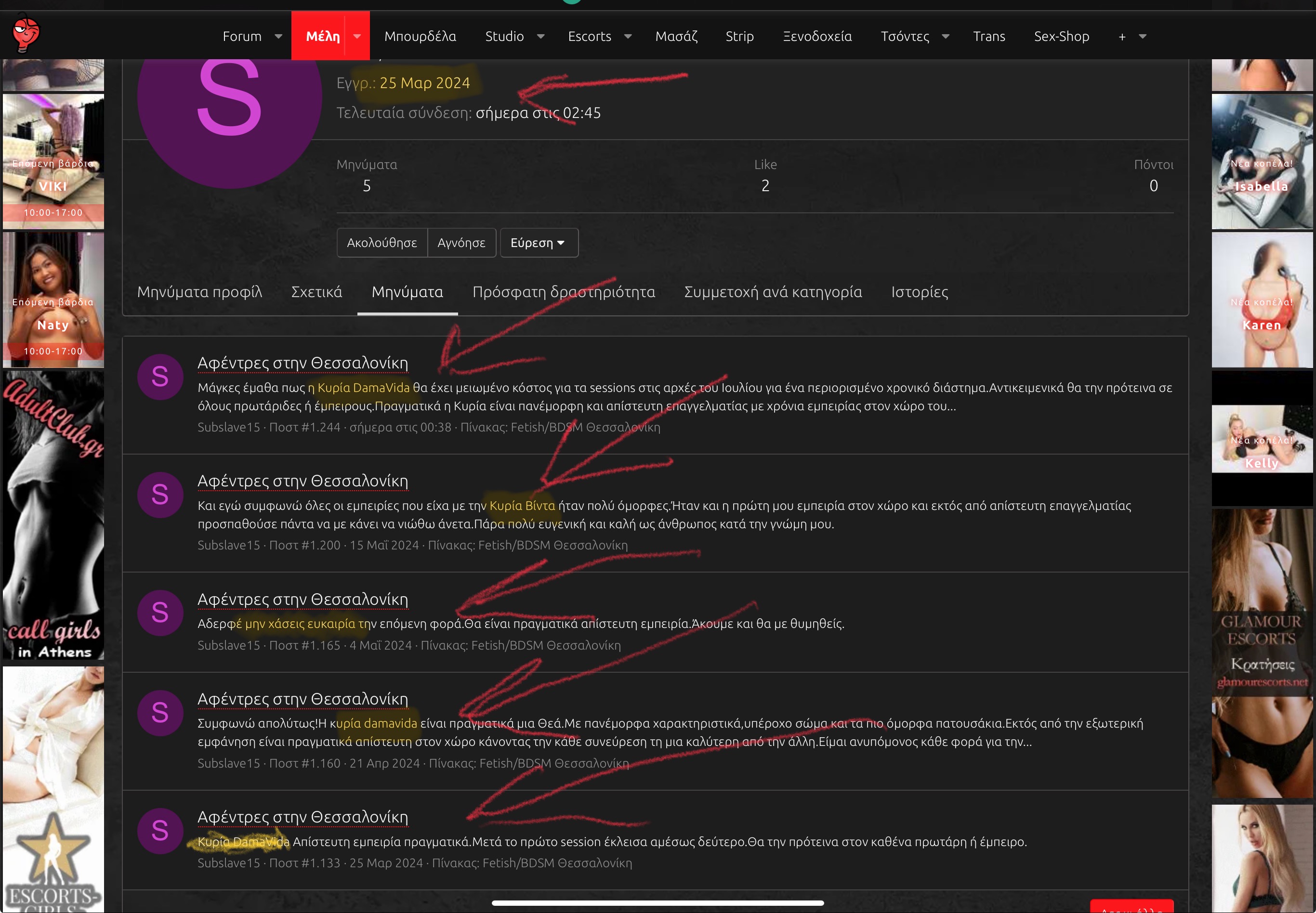Viewport: 1316px width, 913px height.
Task: Expand the Τσόντες menu arrow
Action: point(946,37)
